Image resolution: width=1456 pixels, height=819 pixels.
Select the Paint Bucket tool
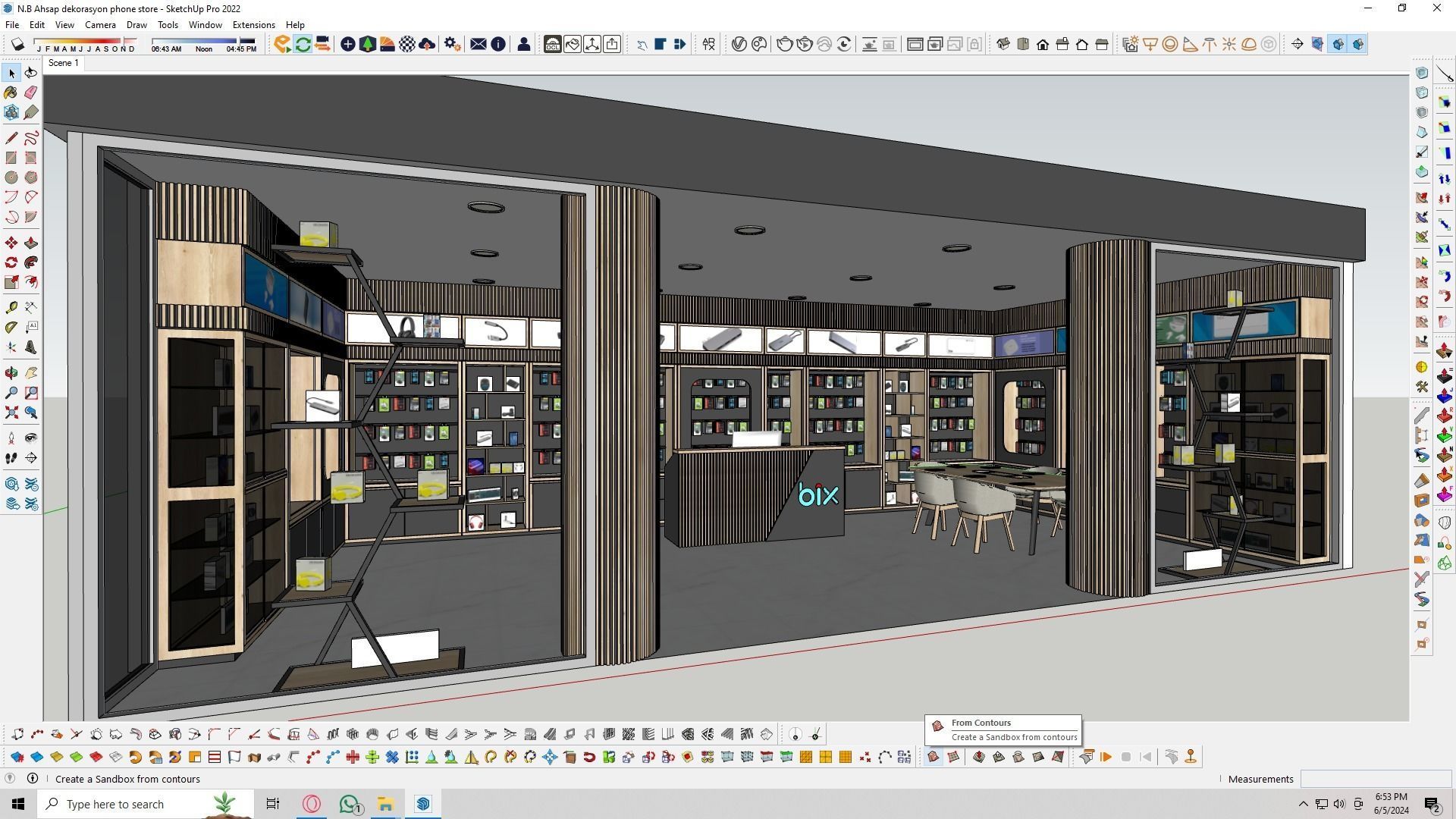click(x=11, y=93)
